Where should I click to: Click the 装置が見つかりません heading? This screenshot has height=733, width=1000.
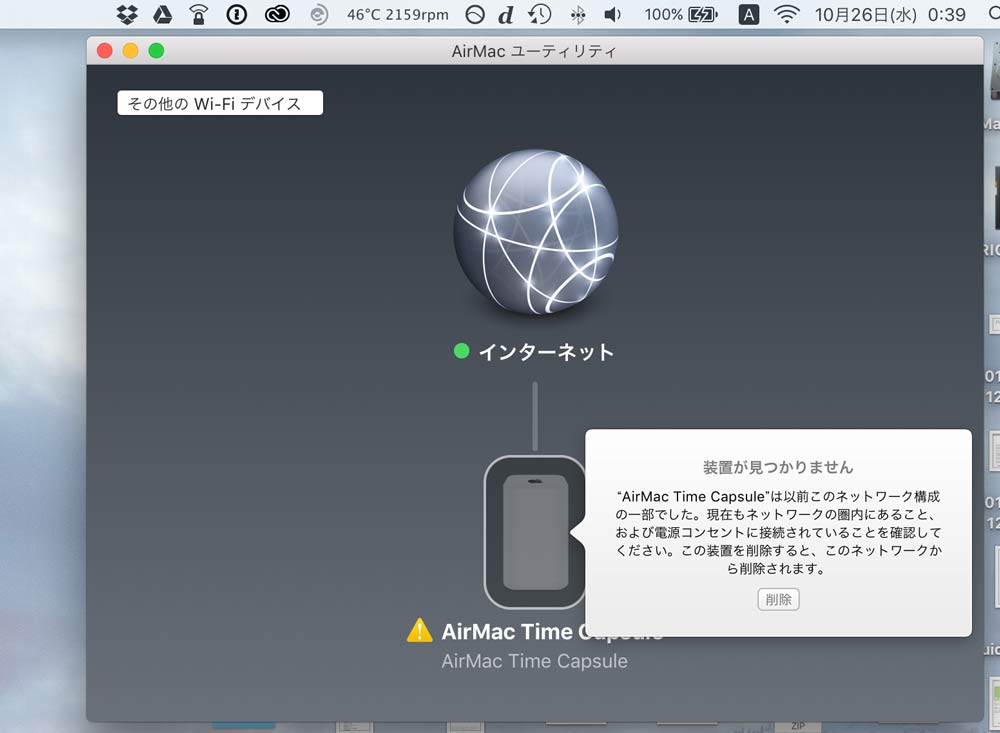778,467
